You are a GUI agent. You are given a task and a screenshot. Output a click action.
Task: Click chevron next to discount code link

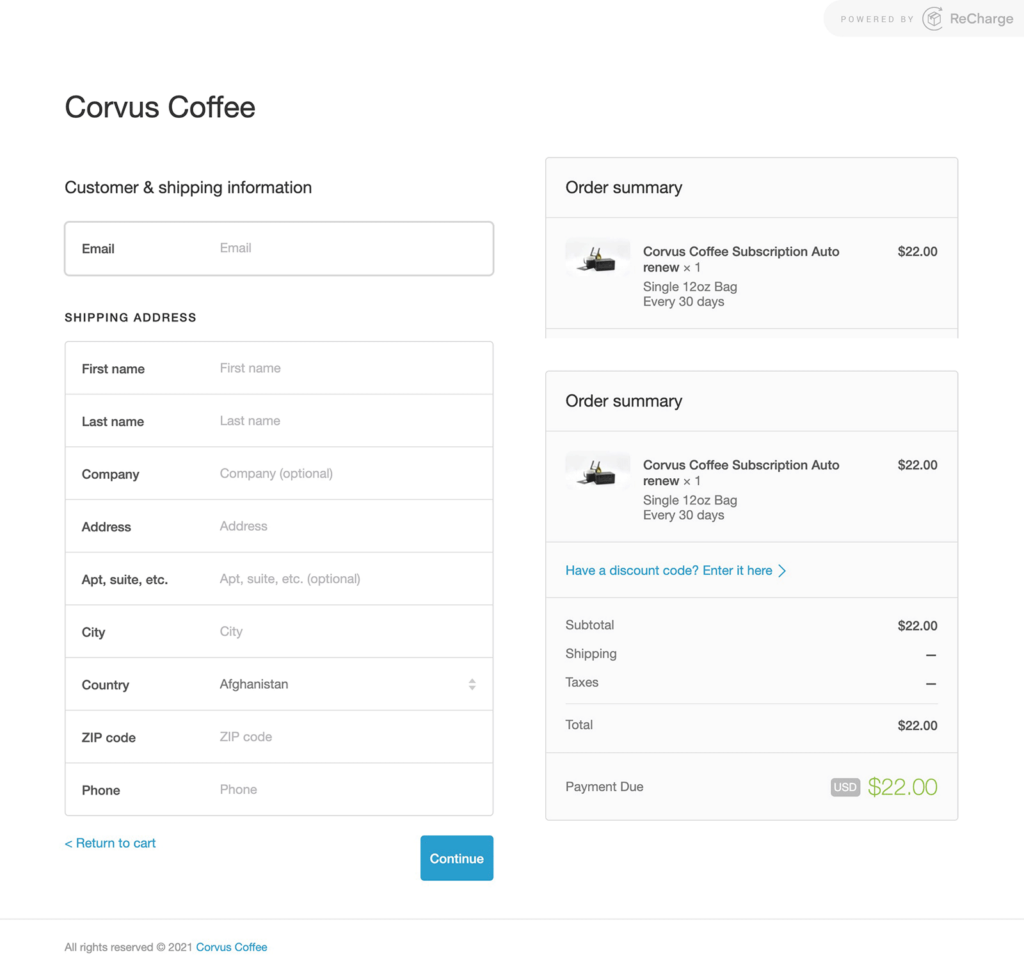pyautogui.click(x=782, y=571)
